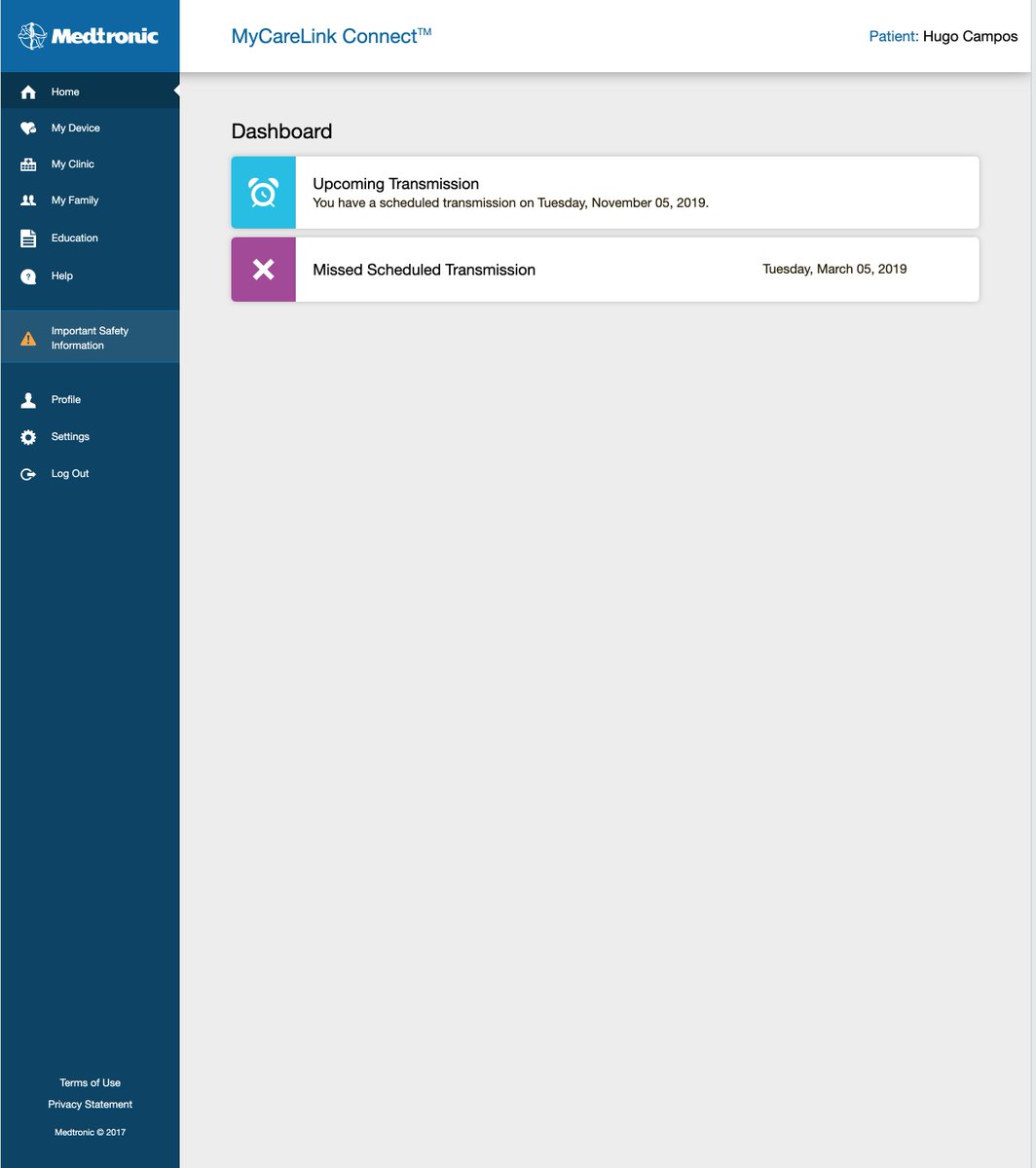Open the My Clinic menu item
Screen dimensions: 1036x1168
click(90, 164)
